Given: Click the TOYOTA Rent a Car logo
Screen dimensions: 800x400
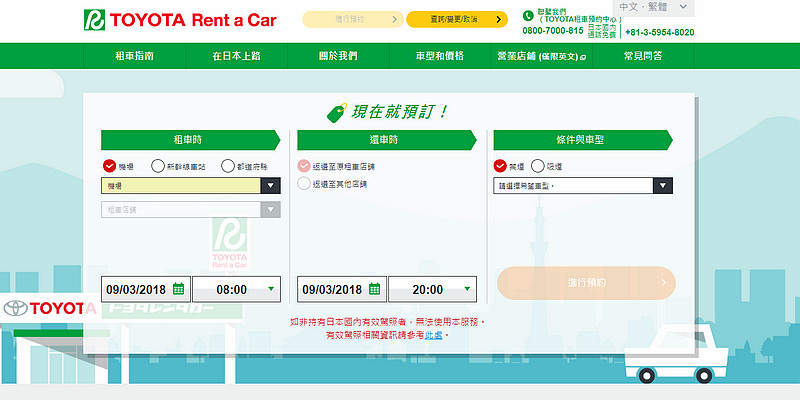Looking at the screenshot, I should pos(180,19).
